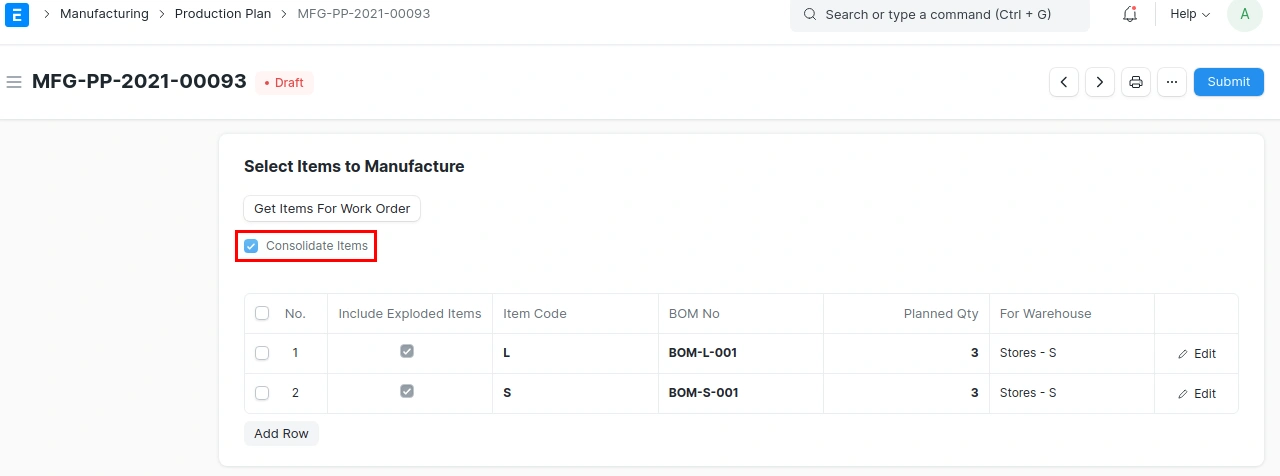
Task: Uncheck the Consolidate Items checkbox
Action: pyautogui.click(x=251, y=246)
